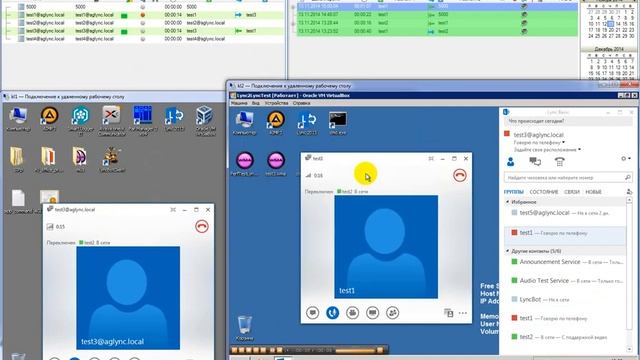The width and height of the screenshot is (640, 360).
Task: Switch to Contacts view in Lync Basic
Action: click(511, 162)
